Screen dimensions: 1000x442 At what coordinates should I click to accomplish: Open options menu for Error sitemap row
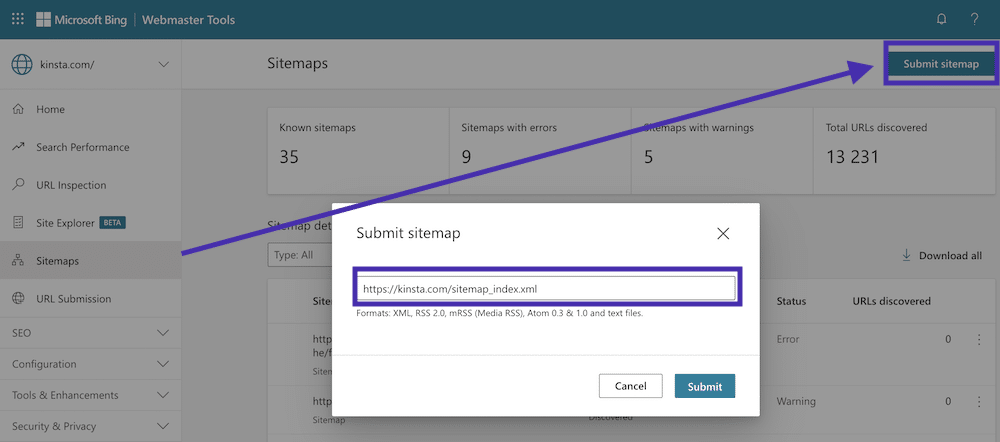point(979,340)
